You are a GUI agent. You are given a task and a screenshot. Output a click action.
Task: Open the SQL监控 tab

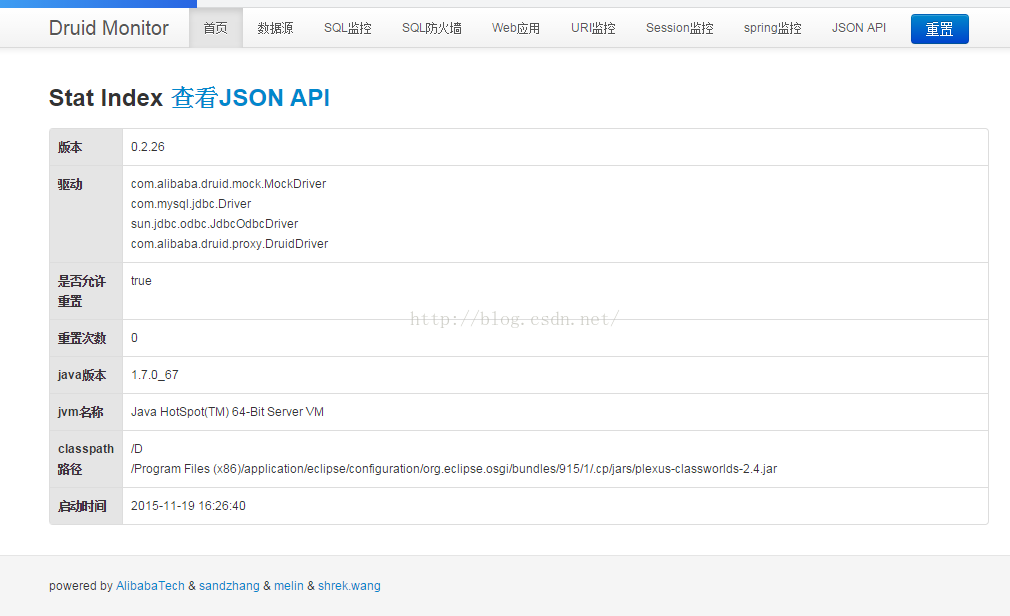point(347,28)
